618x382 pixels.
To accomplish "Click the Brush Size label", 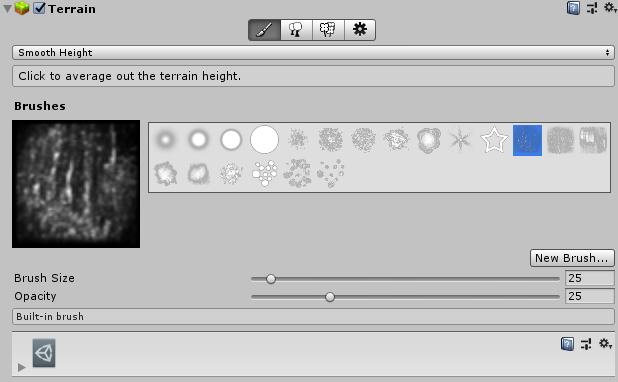I will click(44, 278).
